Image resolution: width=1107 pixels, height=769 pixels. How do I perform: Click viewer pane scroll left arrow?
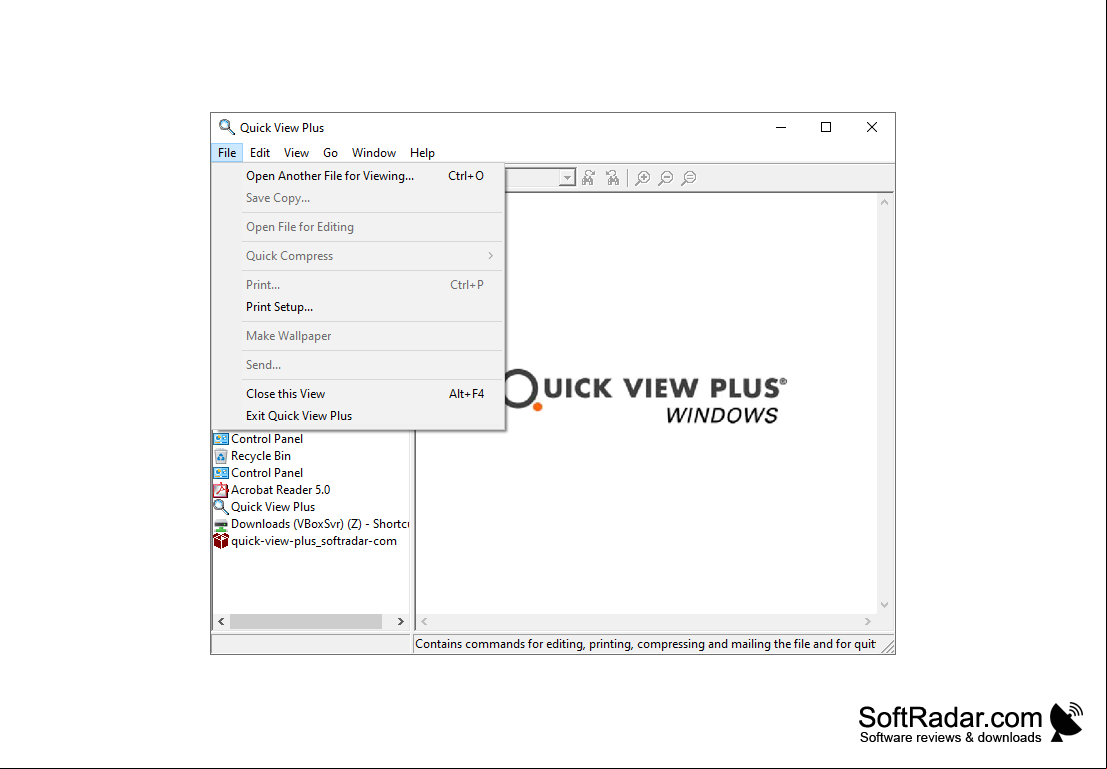pyautogui.click(x=424, y=621)
